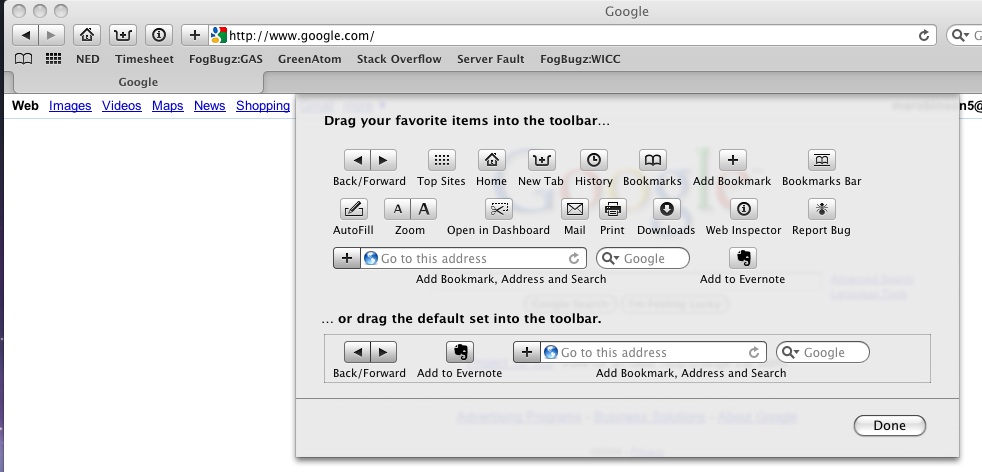
Task: Click the Web Inspector icon in Safari toolbar
Action: (159, 35)
